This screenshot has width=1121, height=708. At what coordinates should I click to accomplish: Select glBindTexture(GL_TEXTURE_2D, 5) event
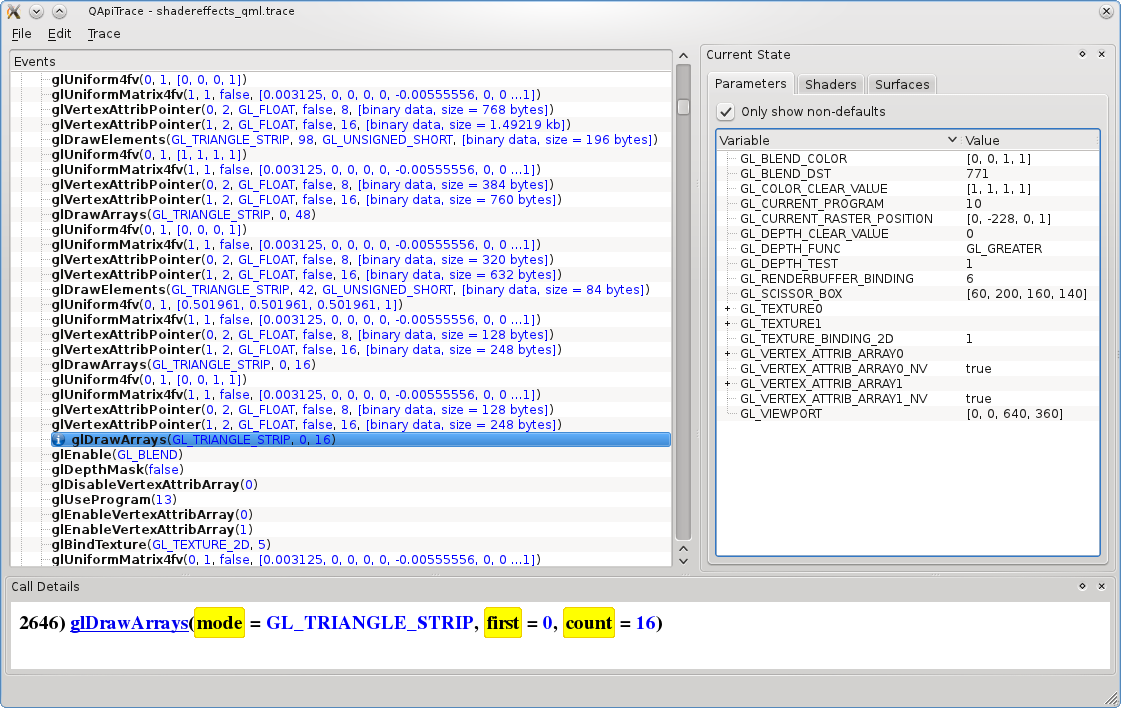pyautogui.click(x=161, y=545)
